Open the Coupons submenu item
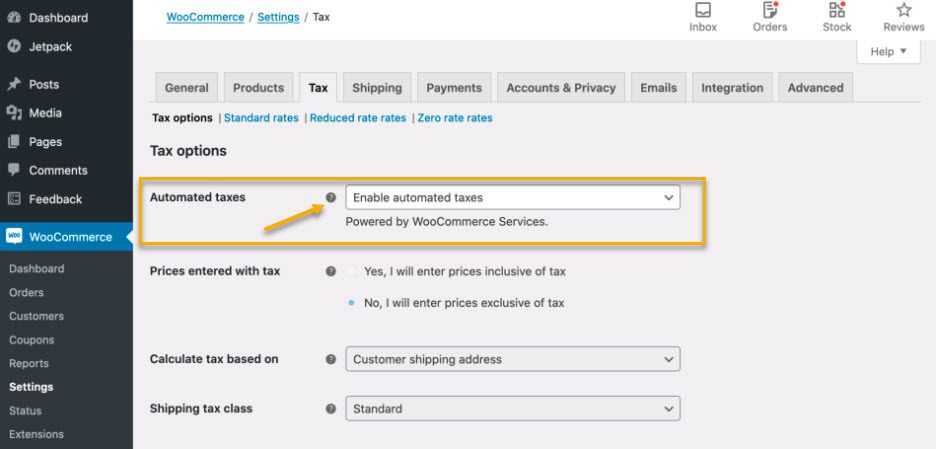Image resolution: width=936 pixels, height=449 pixels. 32,340
